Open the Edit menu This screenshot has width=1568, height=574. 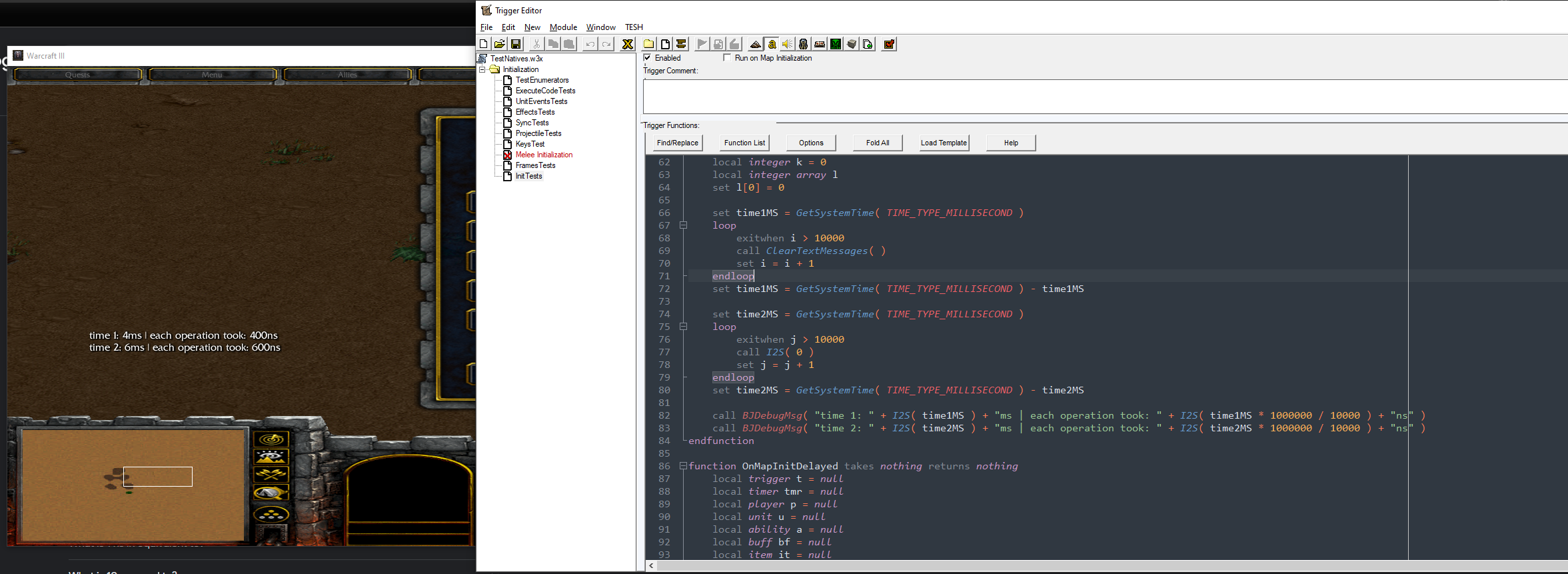click(508, 27)
